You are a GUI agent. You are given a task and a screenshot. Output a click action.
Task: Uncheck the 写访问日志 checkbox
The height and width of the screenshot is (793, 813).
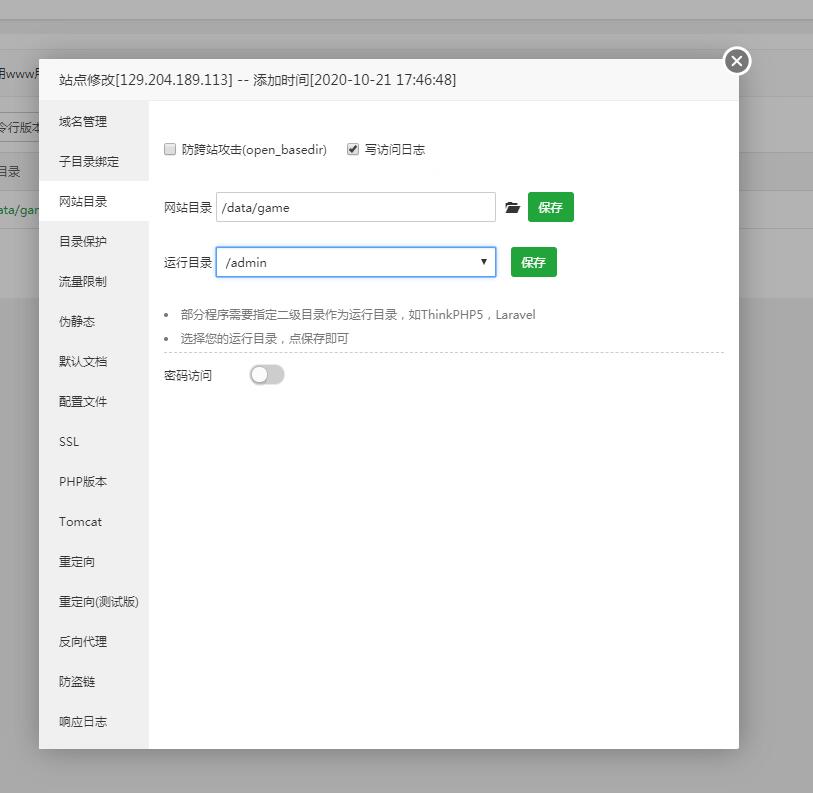click(x=353, y=149)
